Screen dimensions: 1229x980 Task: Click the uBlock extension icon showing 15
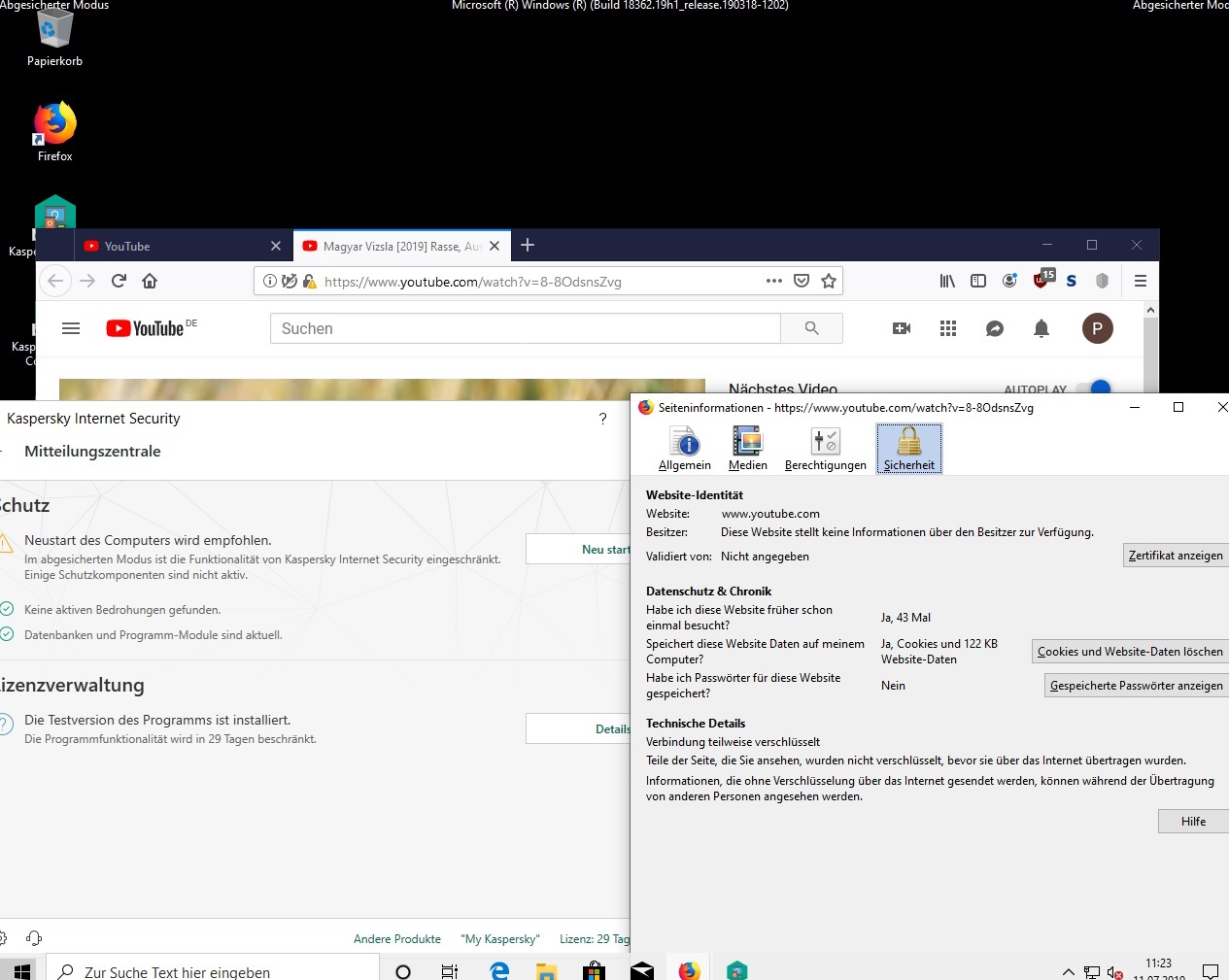pos(1043,279)
